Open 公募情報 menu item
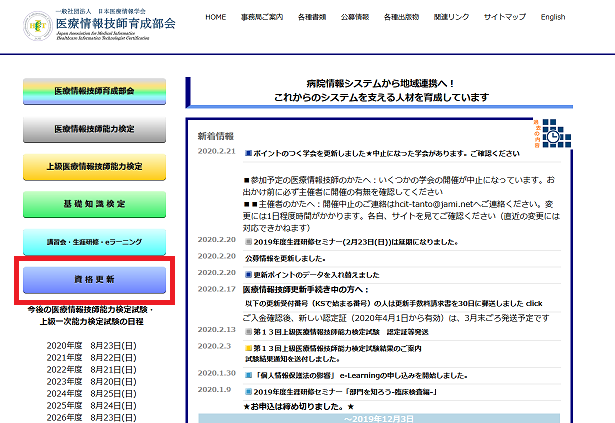 [355, 17]
